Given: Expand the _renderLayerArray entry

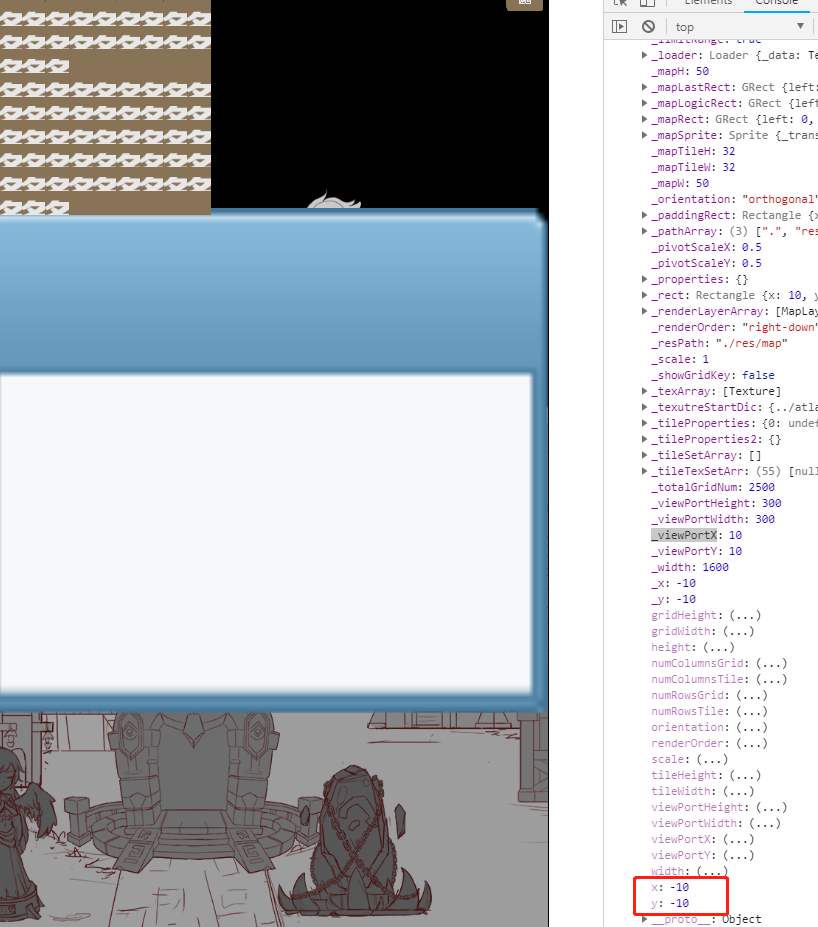Looking at the screenshot, I should coord(644,311).
